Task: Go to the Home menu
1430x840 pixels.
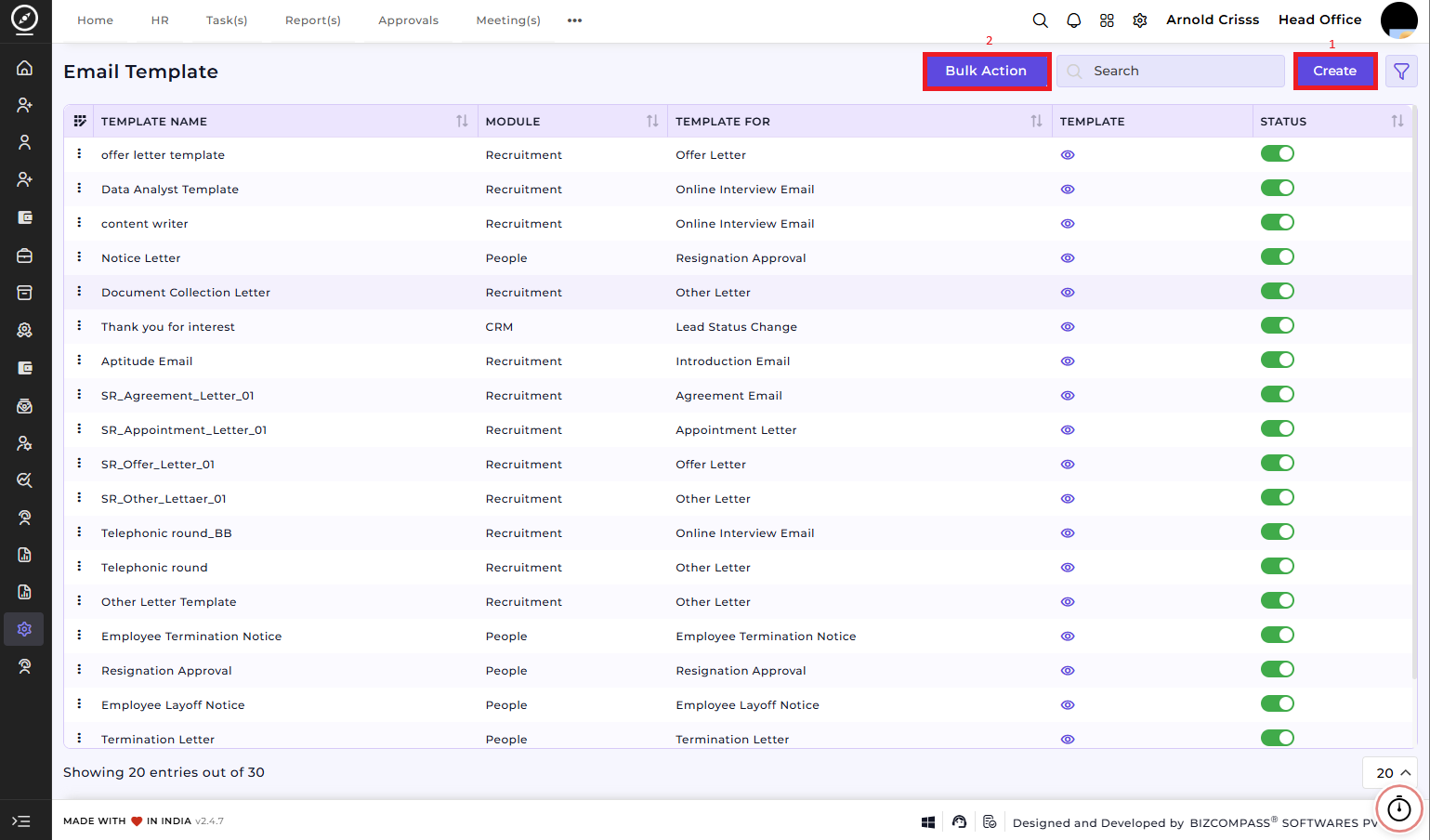Action: pos(95,20)
